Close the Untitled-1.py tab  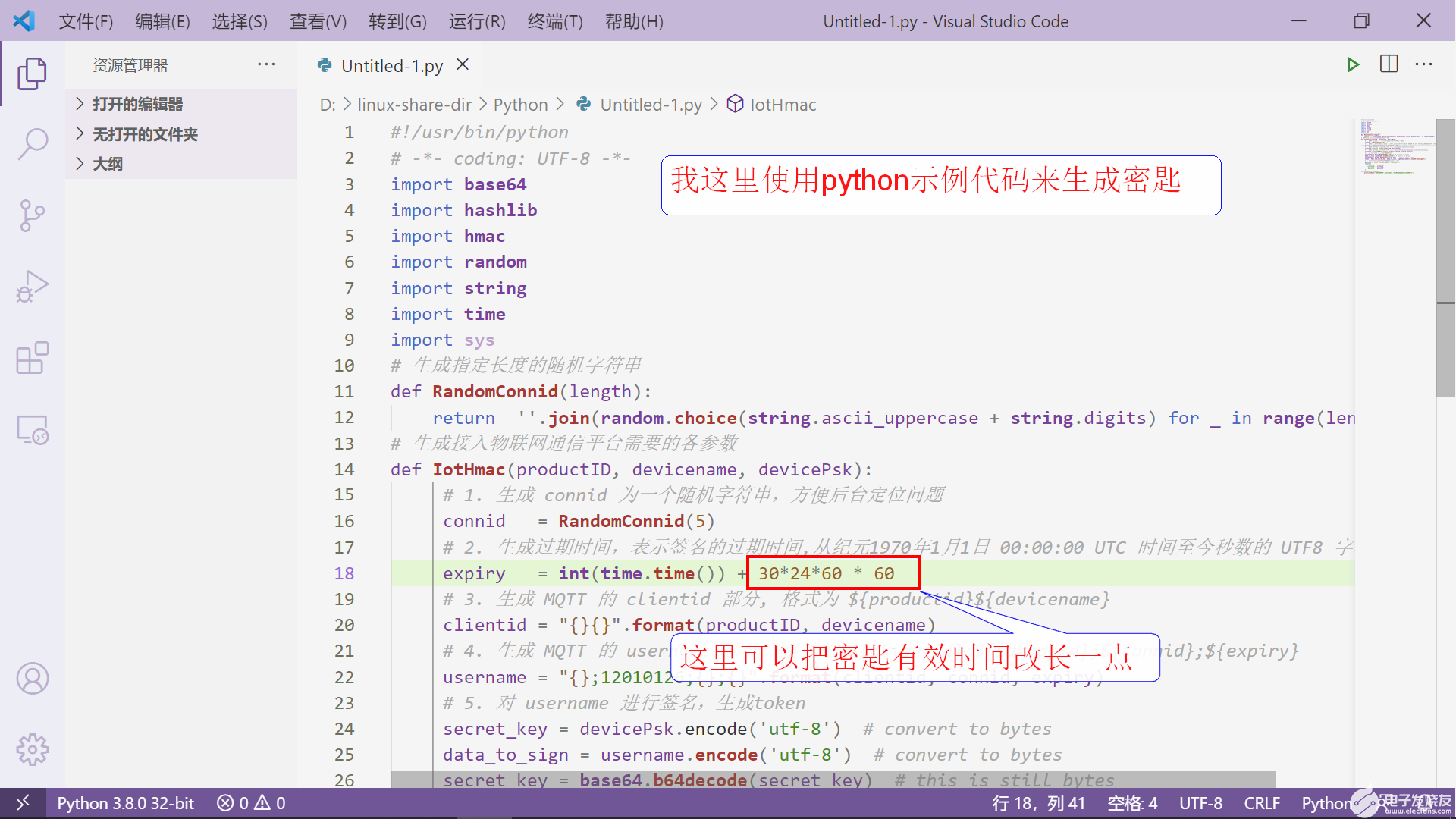[463, 65]
